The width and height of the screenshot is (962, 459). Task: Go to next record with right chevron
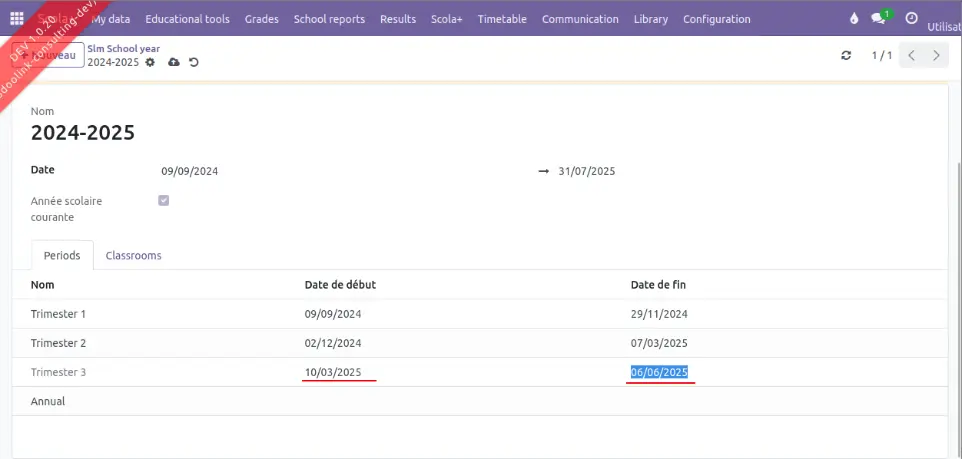click(936, 56)
